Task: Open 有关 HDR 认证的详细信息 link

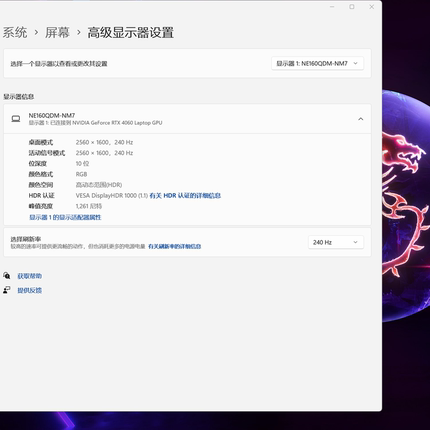Action: (x=185, y=196)
